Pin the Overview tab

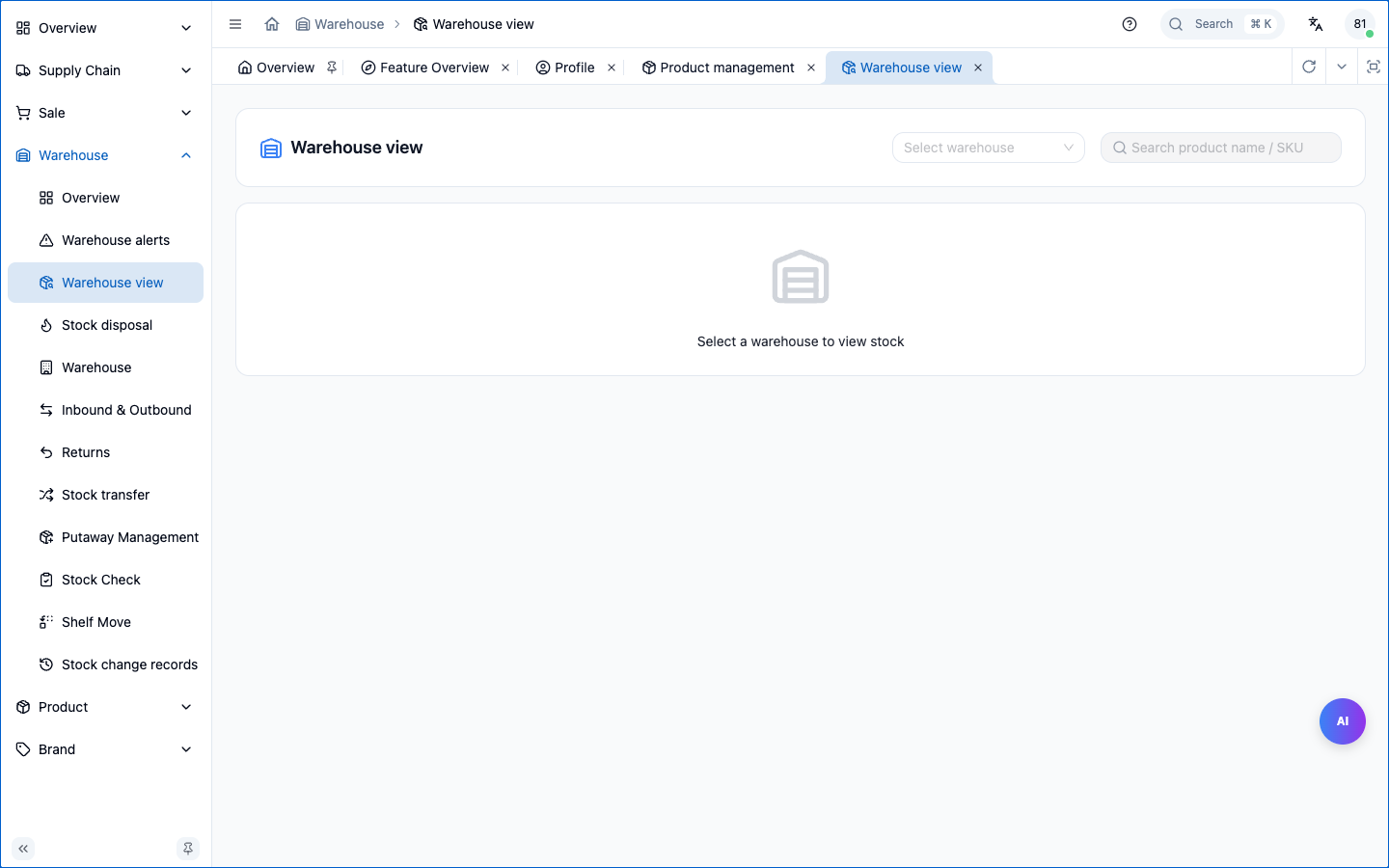[332, 68]
